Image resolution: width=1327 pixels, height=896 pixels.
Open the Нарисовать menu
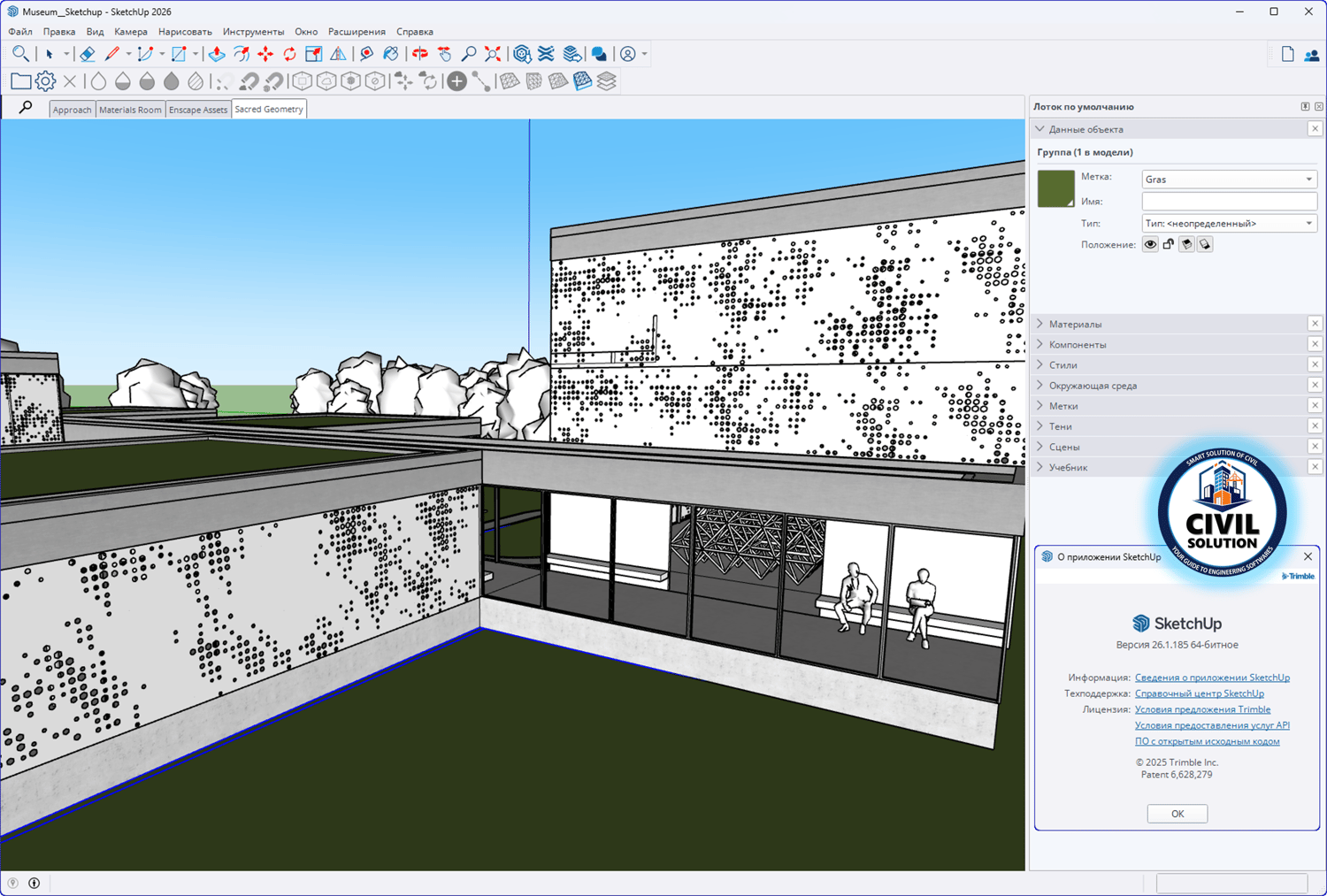(185, 32)
